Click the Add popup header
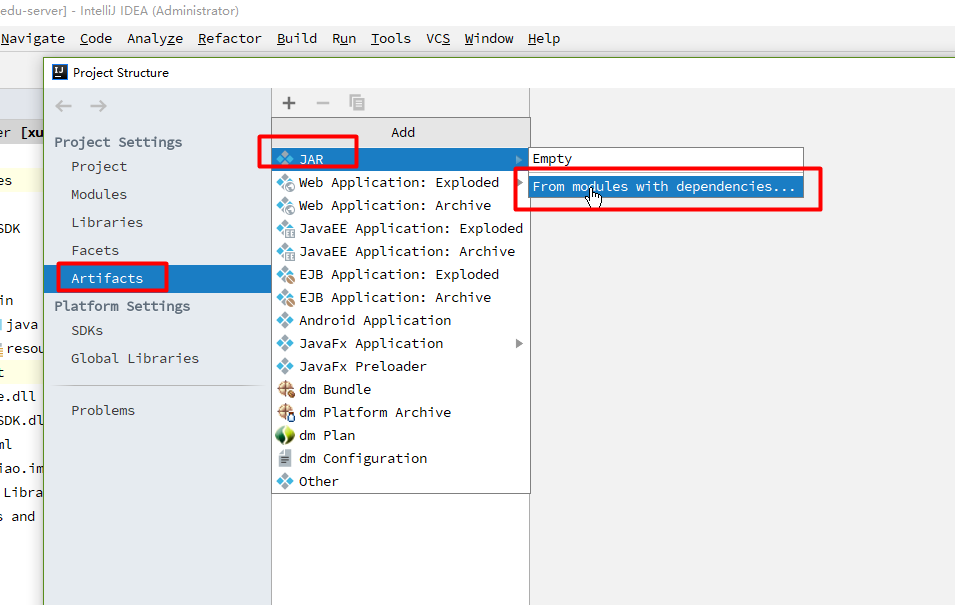 tap(401, 132)
